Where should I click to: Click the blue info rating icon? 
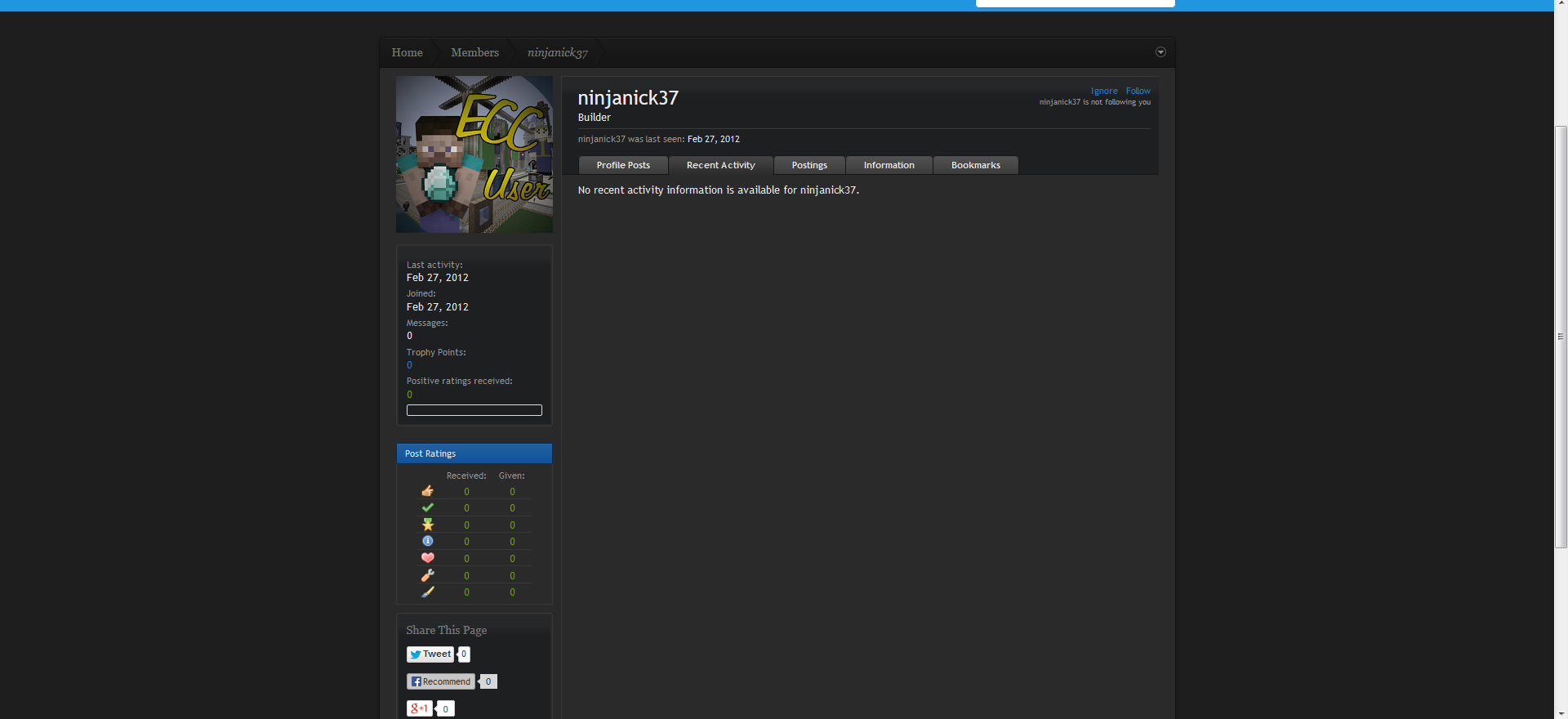click(427, 541)
